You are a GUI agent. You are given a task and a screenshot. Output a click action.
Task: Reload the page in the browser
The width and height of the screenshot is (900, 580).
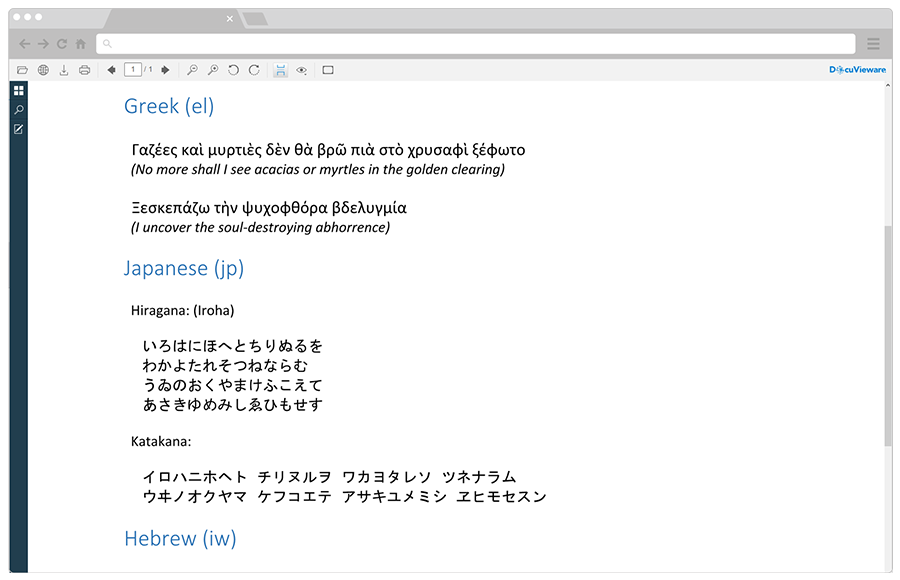(62, 44)
